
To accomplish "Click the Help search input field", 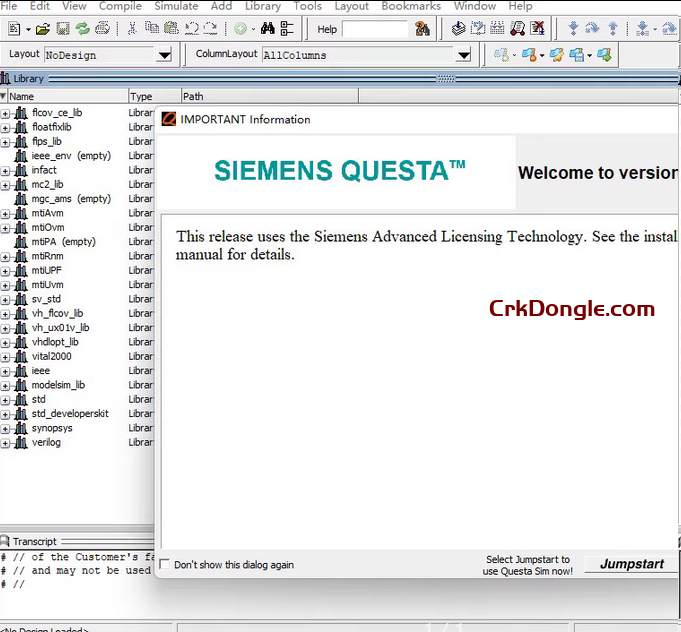I will point(374,29).
